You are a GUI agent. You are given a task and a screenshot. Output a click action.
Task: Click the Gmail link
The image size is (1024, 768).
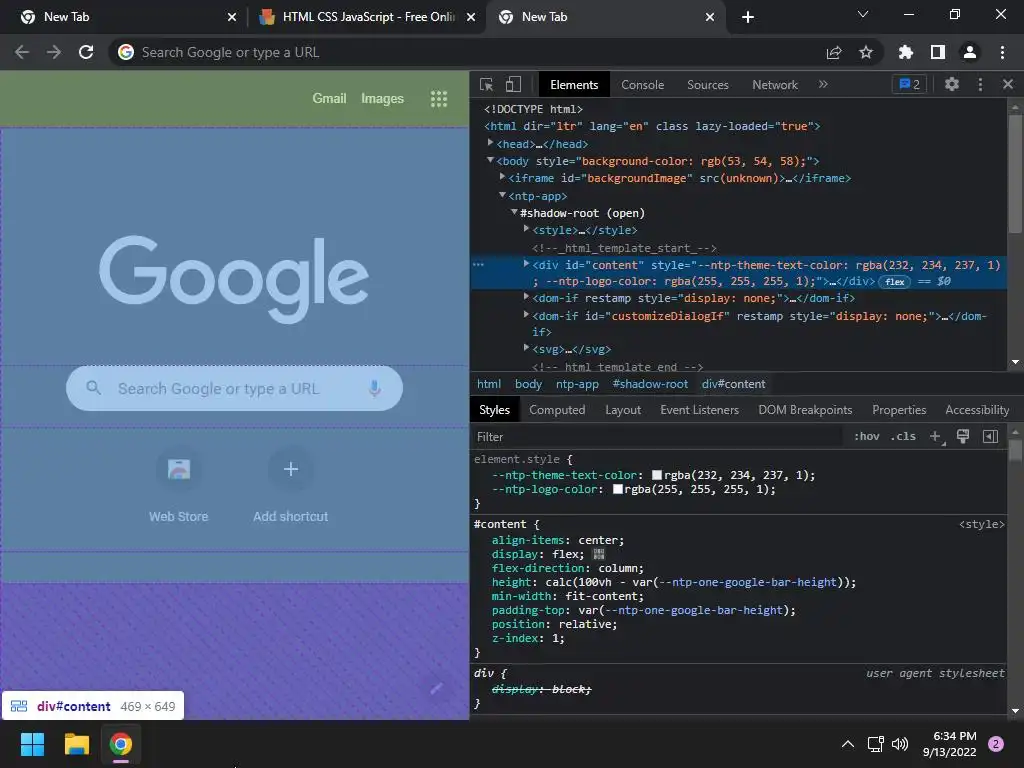pos(329,99)
